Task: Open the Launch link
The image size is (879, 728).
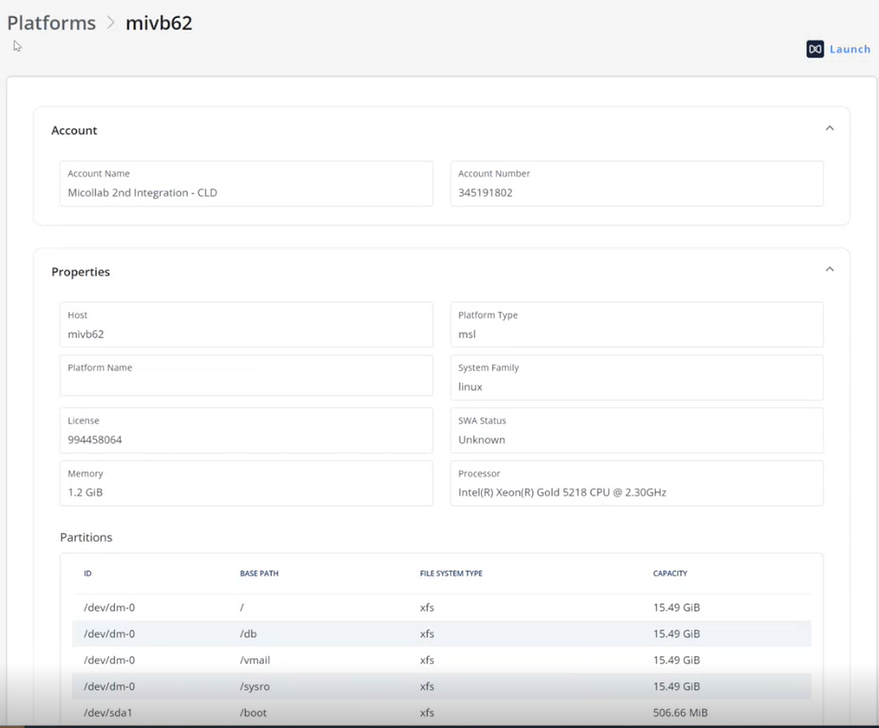Action: click(x=850, y=49)
